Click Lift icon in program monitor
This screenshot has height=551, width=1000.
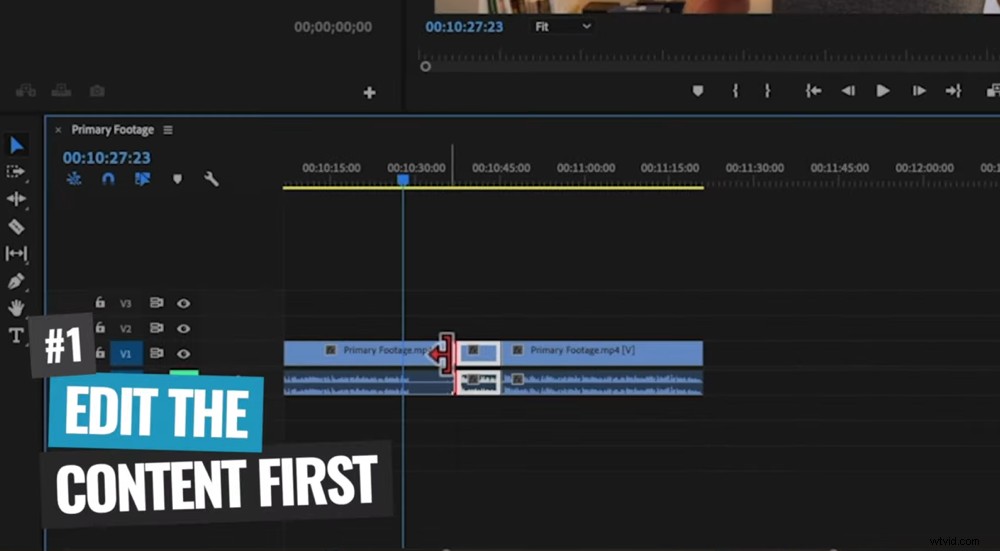993,91
